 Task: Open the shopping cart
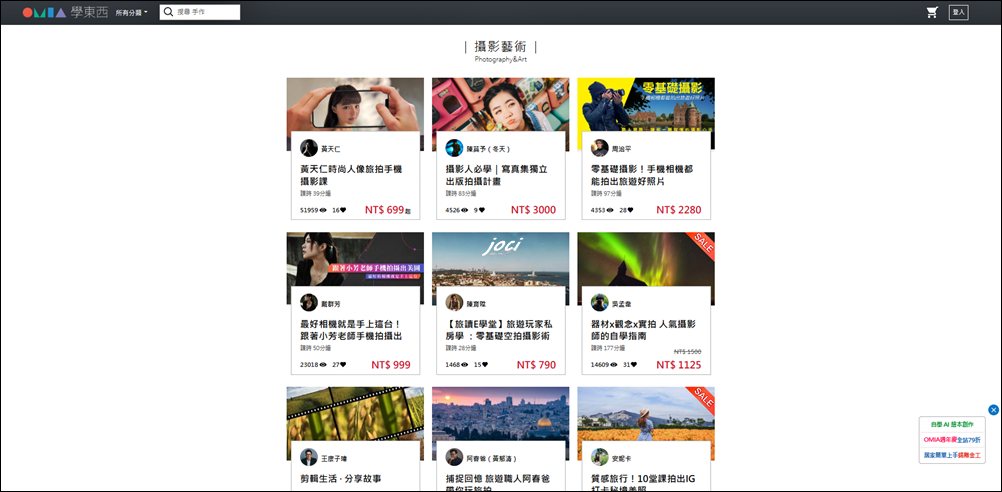tap(932, 12)
